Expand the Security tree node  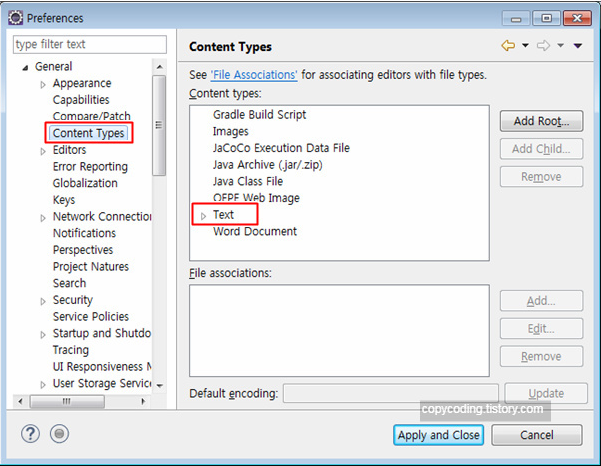click(x=43, y=301)
